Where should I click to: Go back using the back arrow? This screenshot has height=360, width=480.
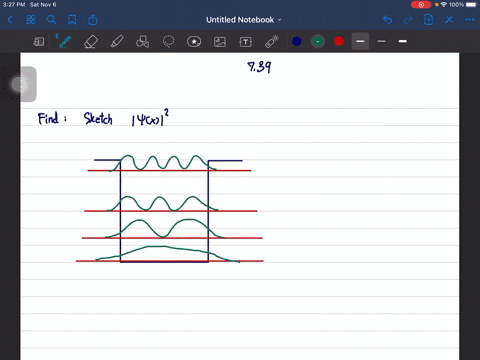pyautogui.click(x=10, y=20)
